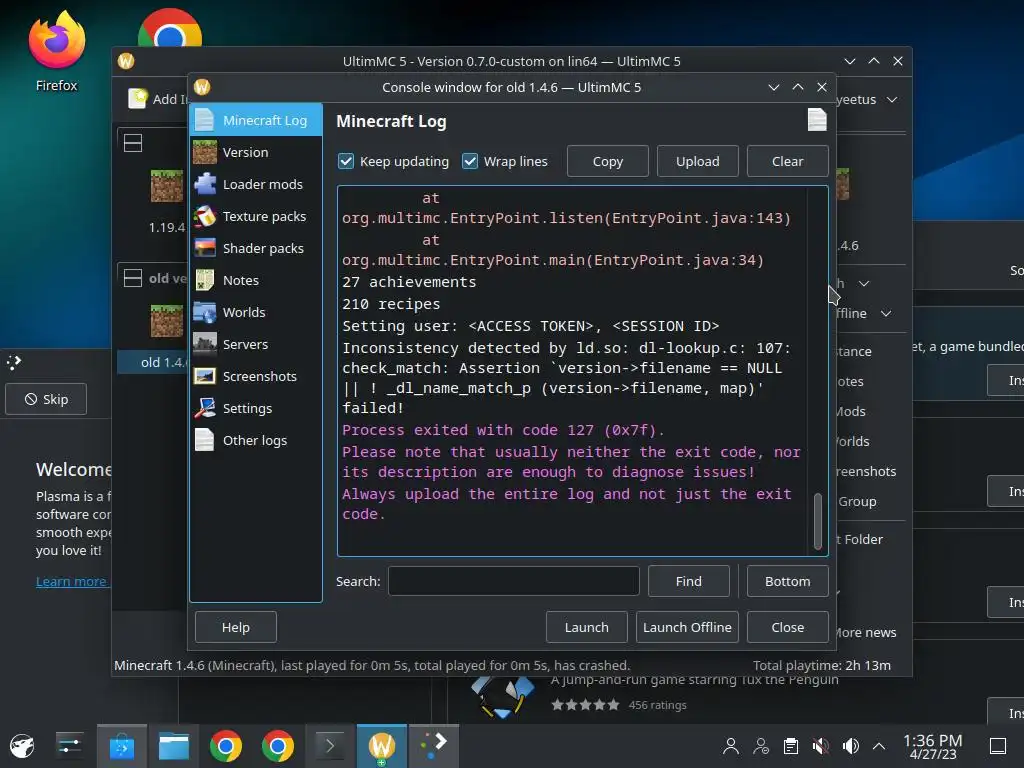Open the Konsole terminal from taskbar

pyautogui.click(x=330, y=746)
